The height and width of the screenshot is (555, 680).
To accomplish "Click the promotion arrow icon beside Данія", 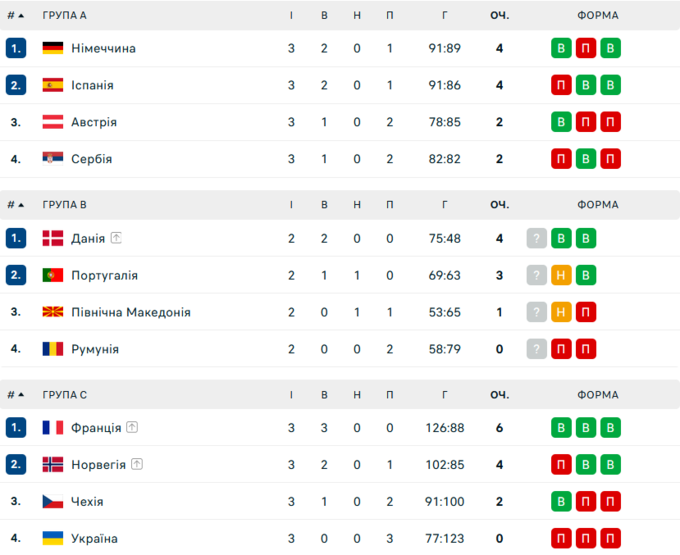I will (116, 238).
